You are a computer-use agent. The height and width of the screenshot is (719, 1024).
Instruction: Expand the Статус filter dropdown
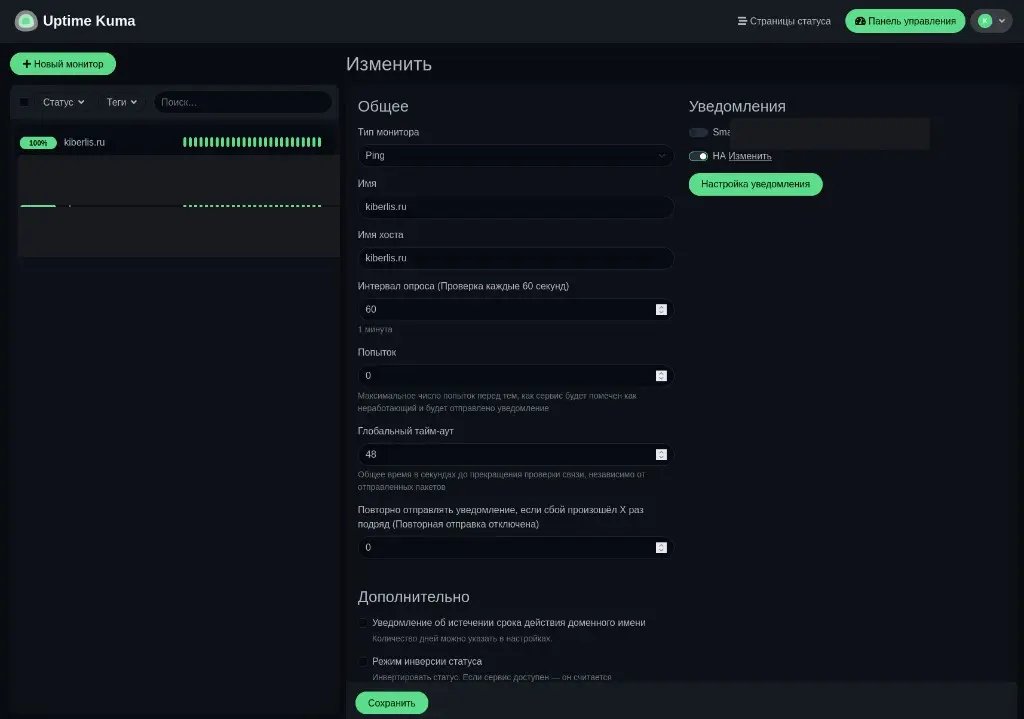(x=63, y=102)
